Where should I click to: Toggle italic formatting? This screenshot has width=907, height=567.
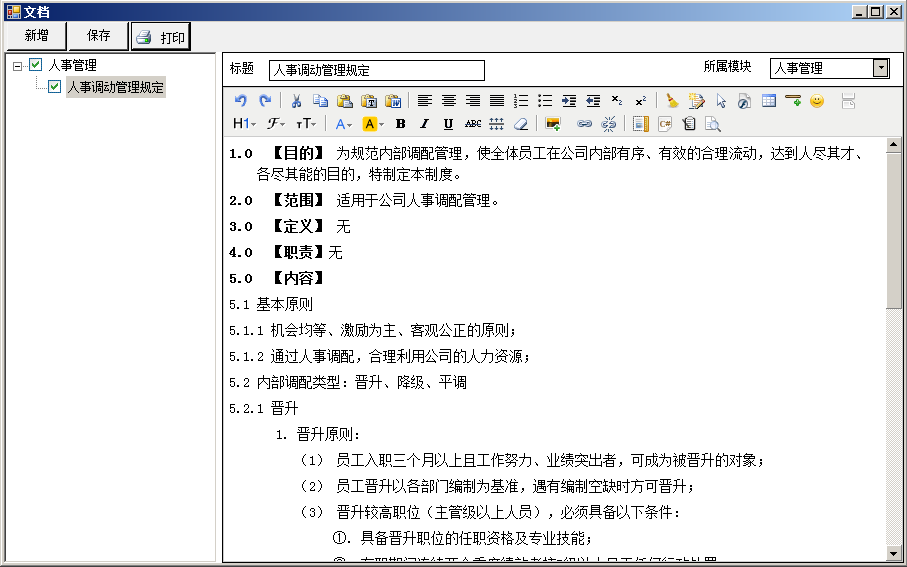pyautogui.click(x=424, y=124)
